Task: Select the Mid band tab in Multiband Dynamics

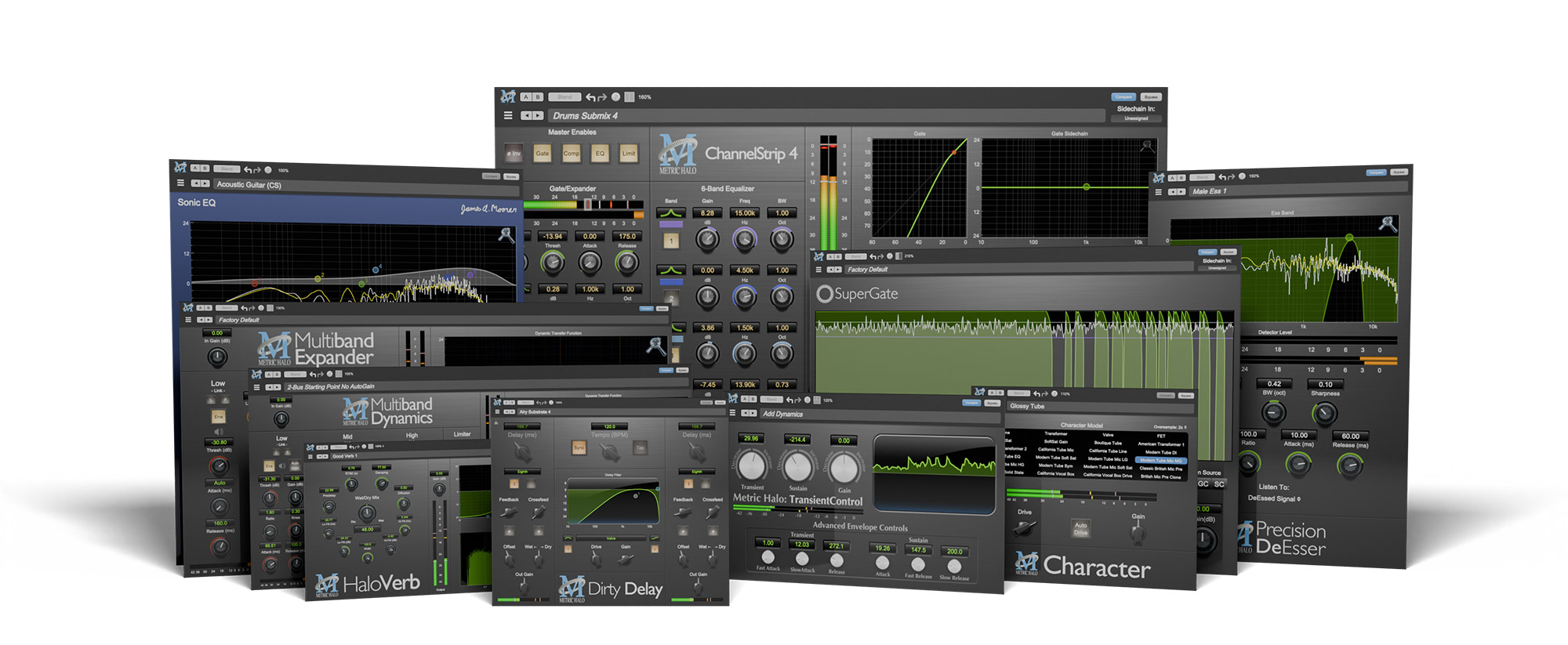Action: click(347, 437)
